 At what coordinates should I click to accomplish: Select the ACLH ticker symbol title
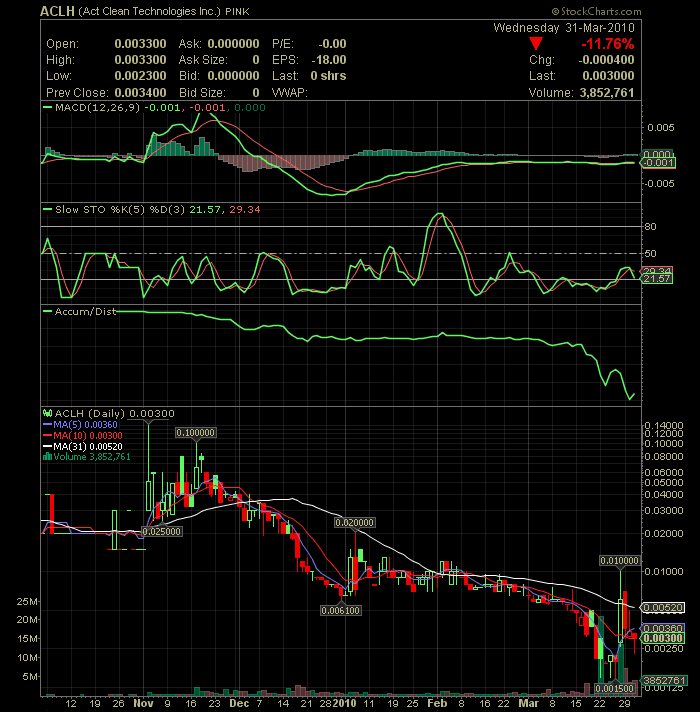coord(57,11)
